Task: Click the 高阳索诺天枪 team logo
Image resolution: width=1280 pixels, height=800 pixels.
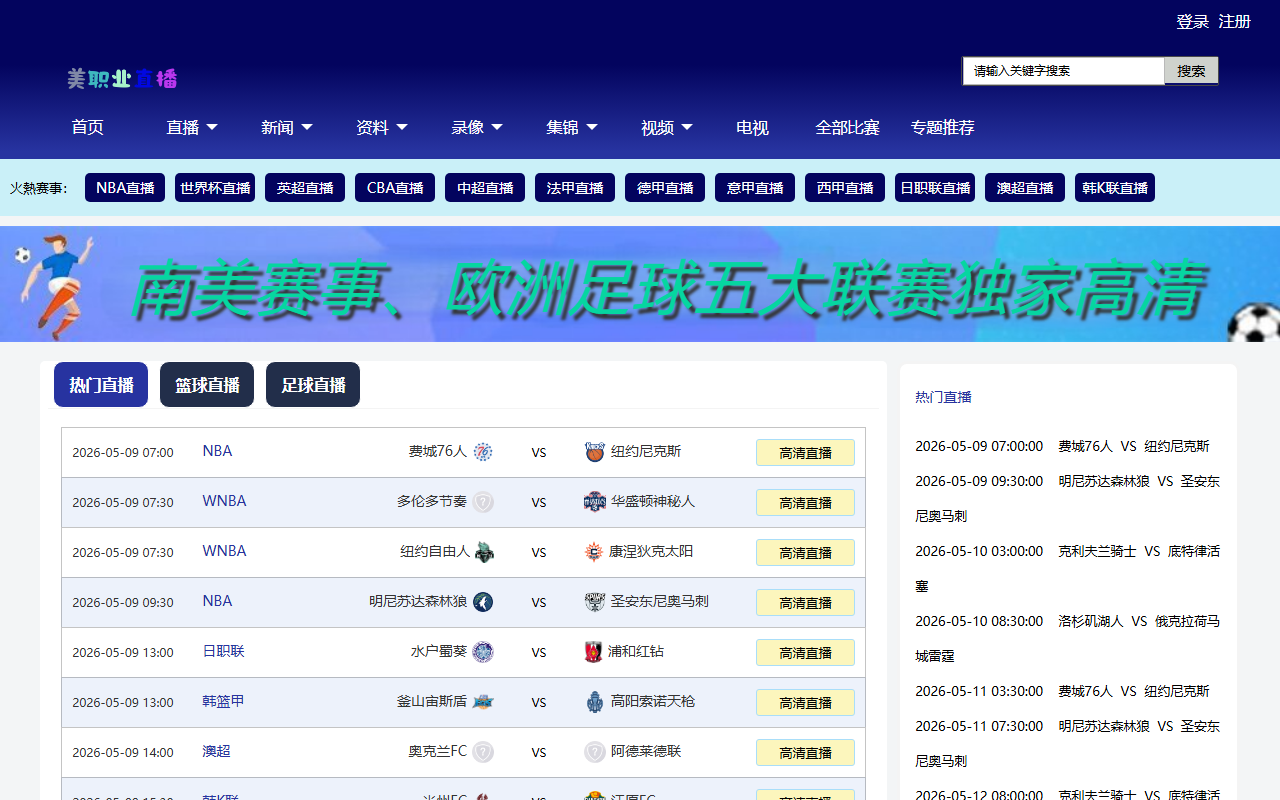Action: 595,702
